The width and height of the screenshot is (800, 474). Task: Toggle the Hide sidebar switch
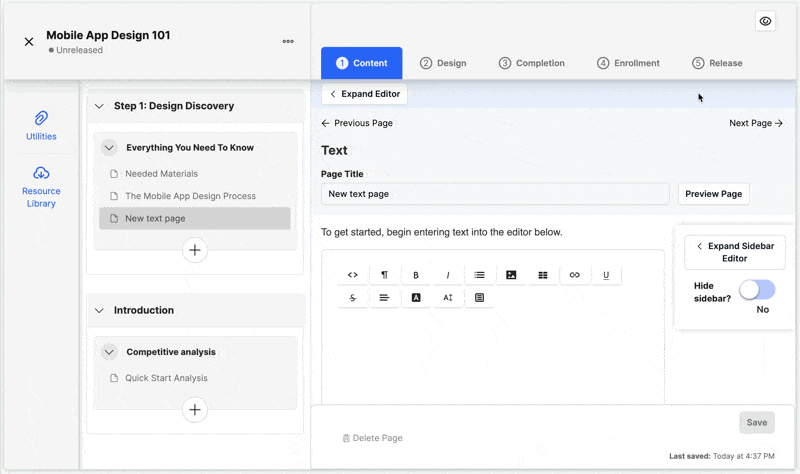point(757,290)
